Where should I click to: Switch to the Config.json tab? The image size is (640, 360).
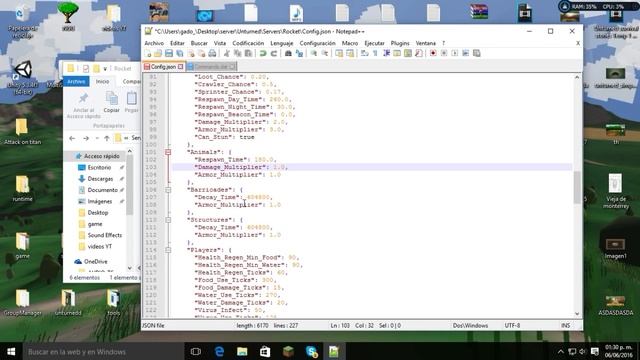(163, 67)
